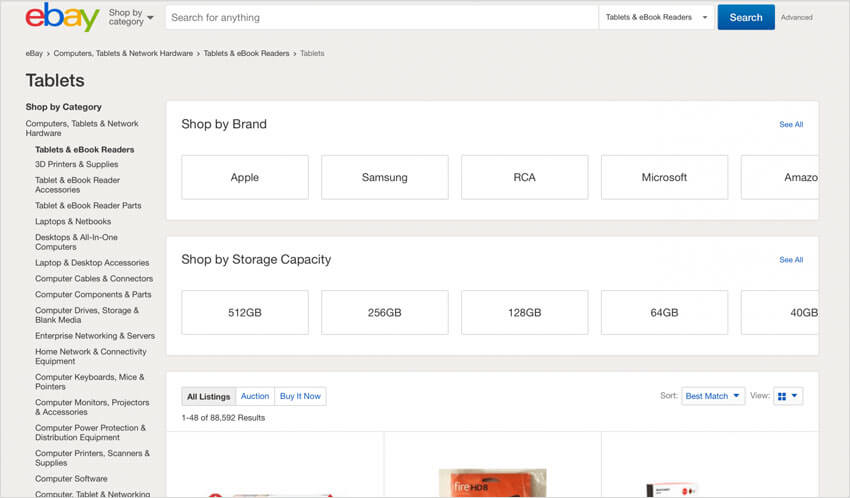This screenshot has height=498, width=850.
Task: Open Tablets & eBook Readers breadcrumb
Action: pyautogui.click(x=246, y=53)
